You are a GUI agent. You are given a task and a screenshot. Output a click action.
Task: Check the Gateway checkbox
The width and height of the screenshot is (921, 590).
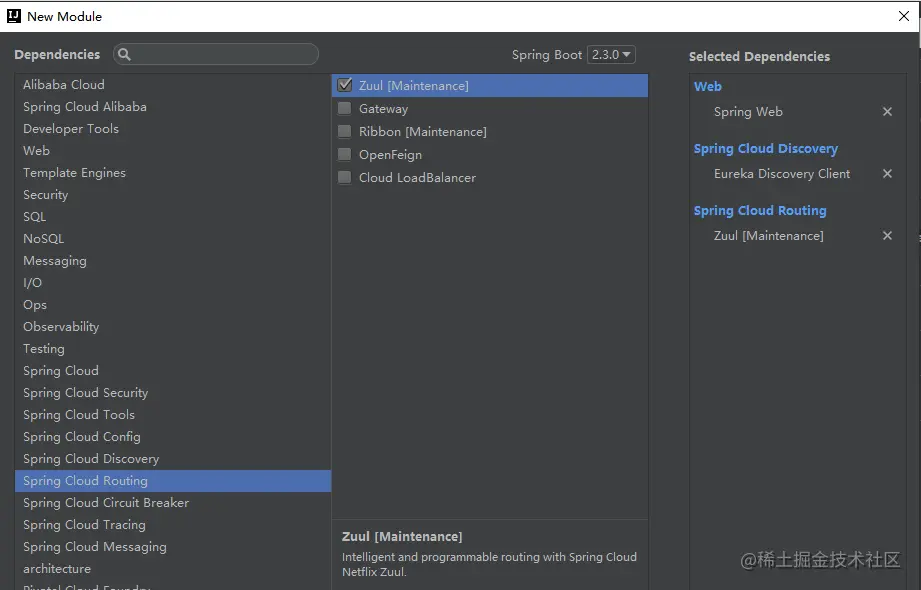point(345,109)
